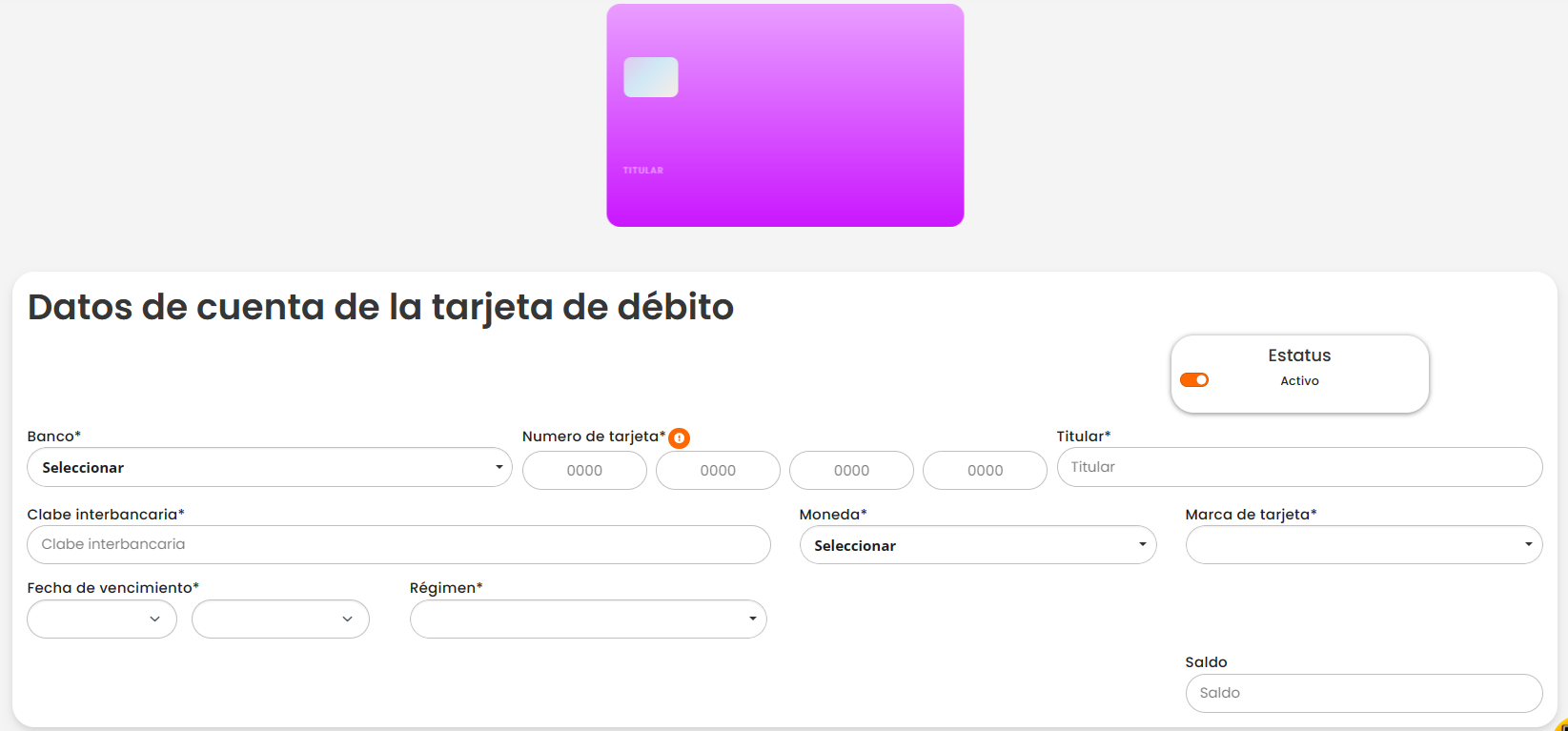The height and width of the screenshot is (731, 1568).
Task: Click the second card number box
Action: pos(718,471)
